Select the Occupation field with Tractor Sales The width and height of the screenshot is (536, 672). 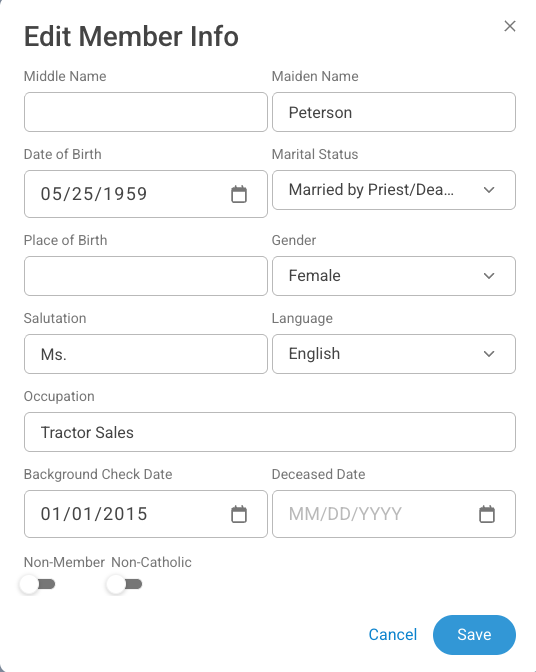click(x=270, y=432)
